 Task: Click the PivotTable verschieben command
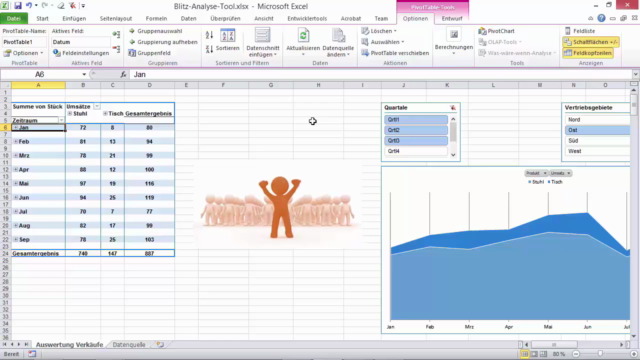coord(395,53)
